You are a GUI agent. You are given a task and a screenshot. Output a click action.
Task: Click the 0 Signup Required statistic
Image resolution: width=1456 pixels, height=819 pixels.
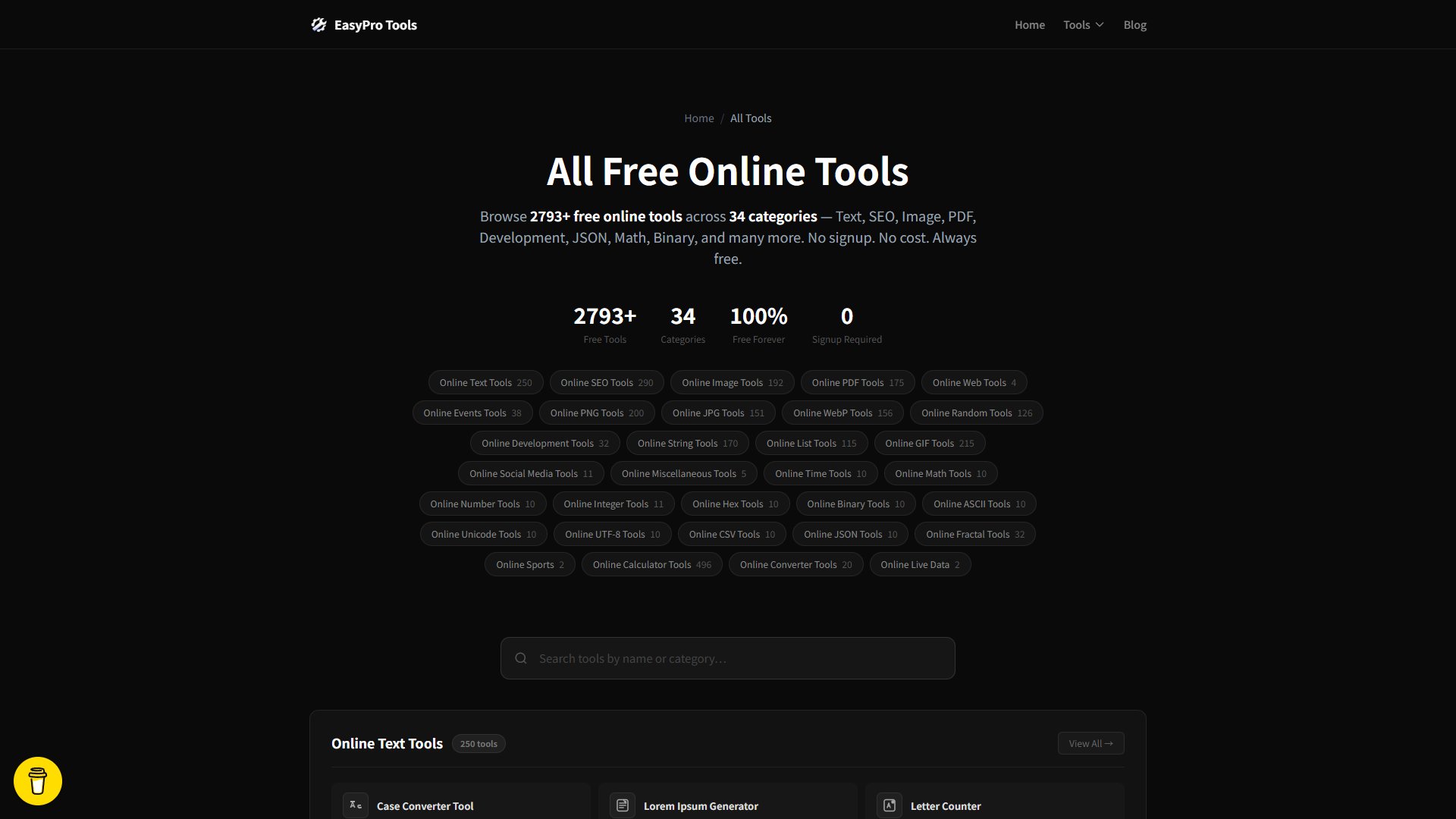pyautogui.click(x=847, y=325)
